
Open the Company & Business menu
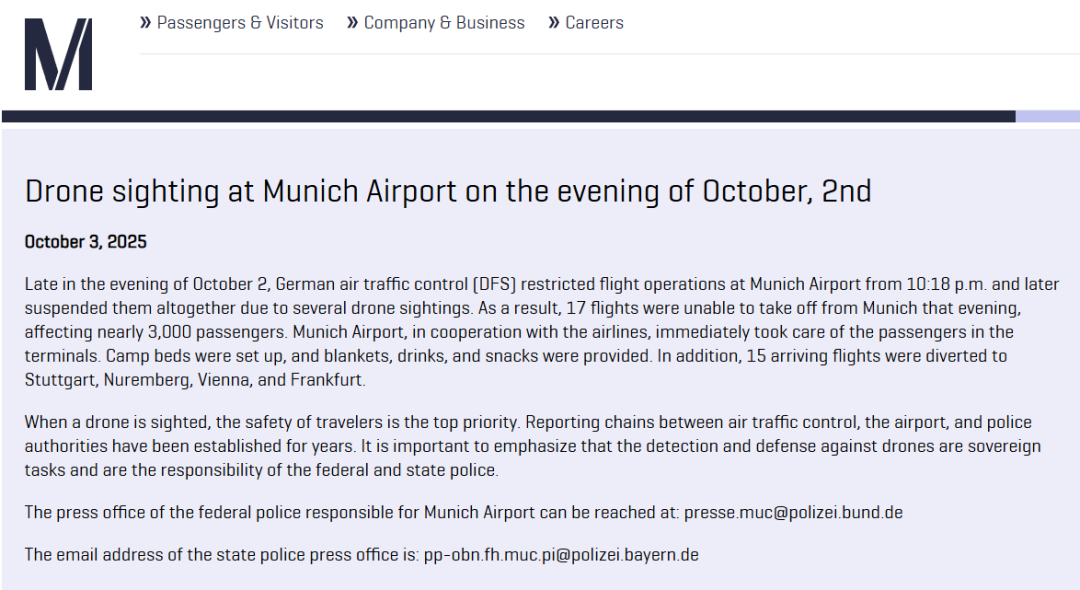tap(444, 22)
